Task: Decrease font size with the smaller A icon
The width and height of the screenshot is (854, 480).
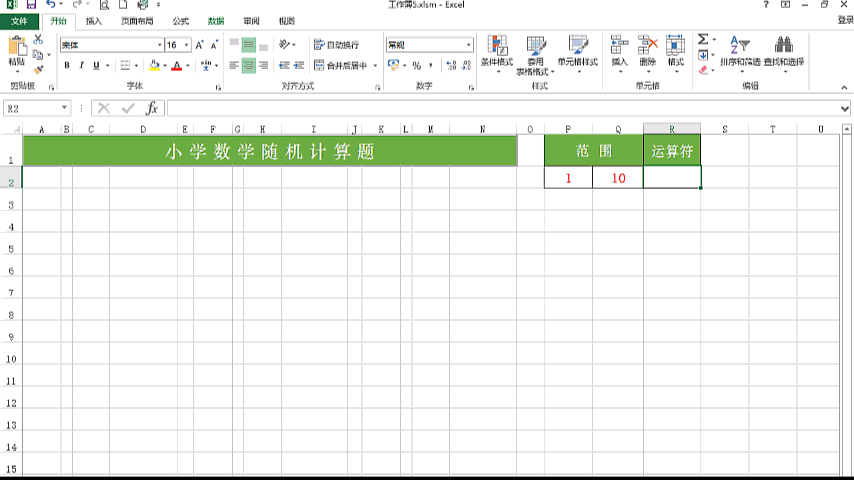Action: click(214, 45)
